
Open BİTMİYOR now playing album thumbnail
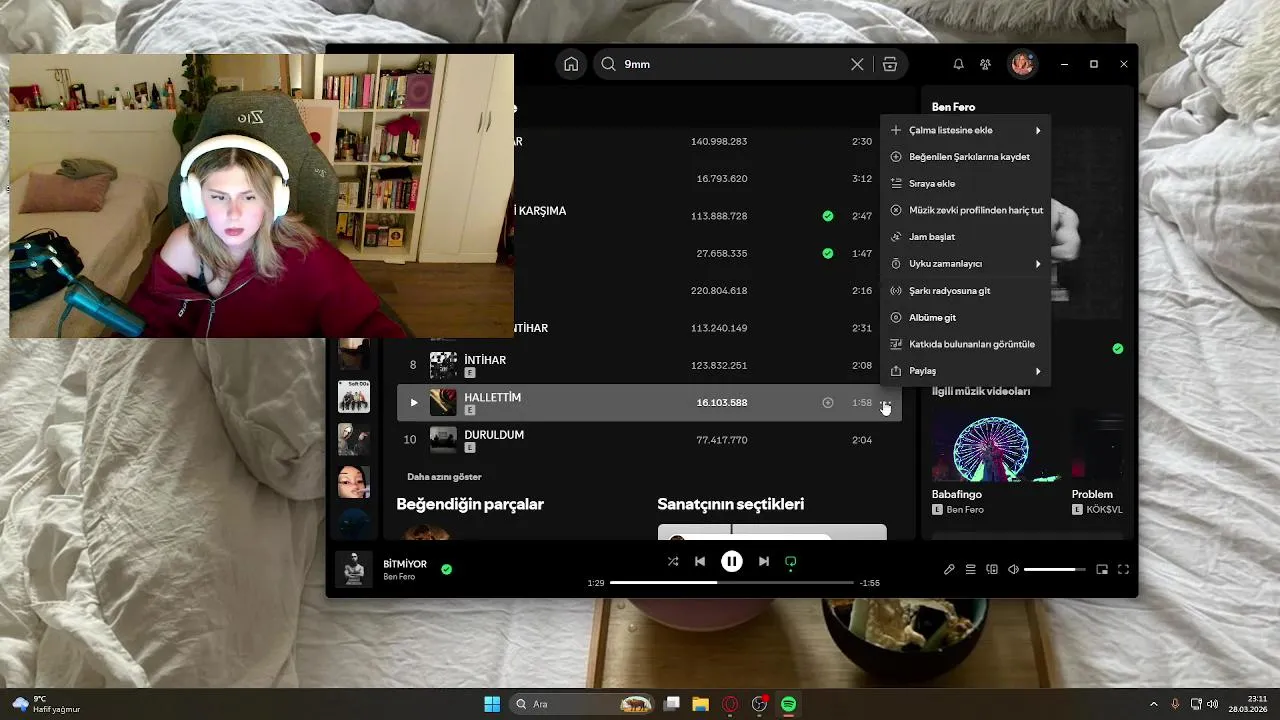pyautogui.click(x=353, y=569)
